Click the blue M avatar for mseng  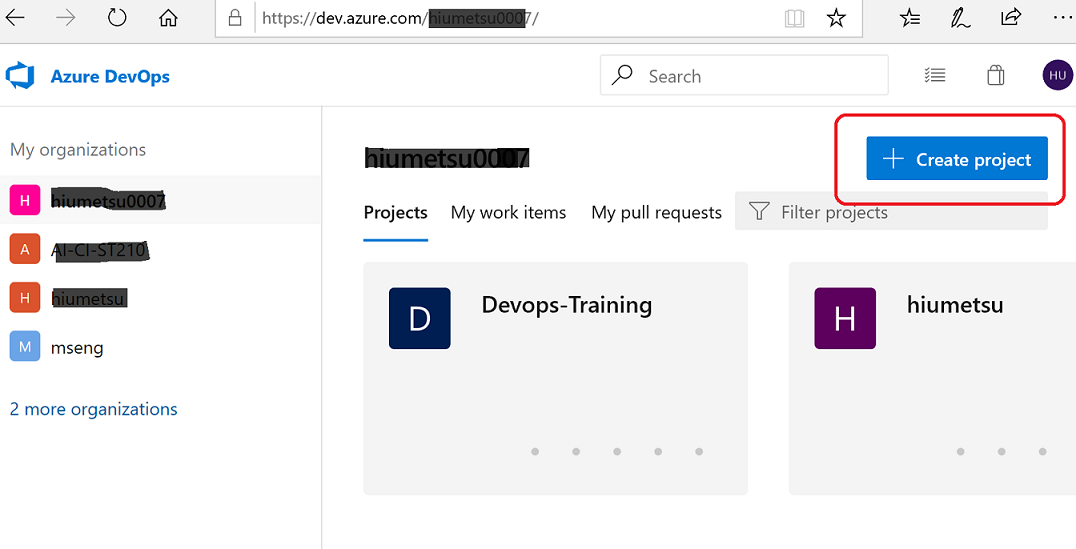coord(25,347)
